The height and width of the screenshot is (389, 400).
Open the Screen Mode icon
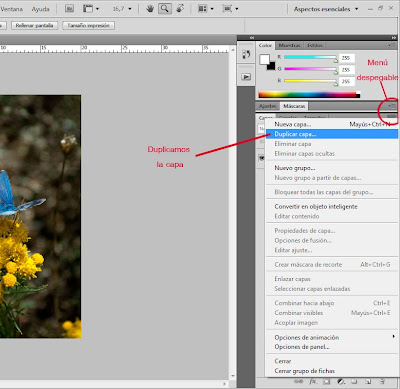227,9
